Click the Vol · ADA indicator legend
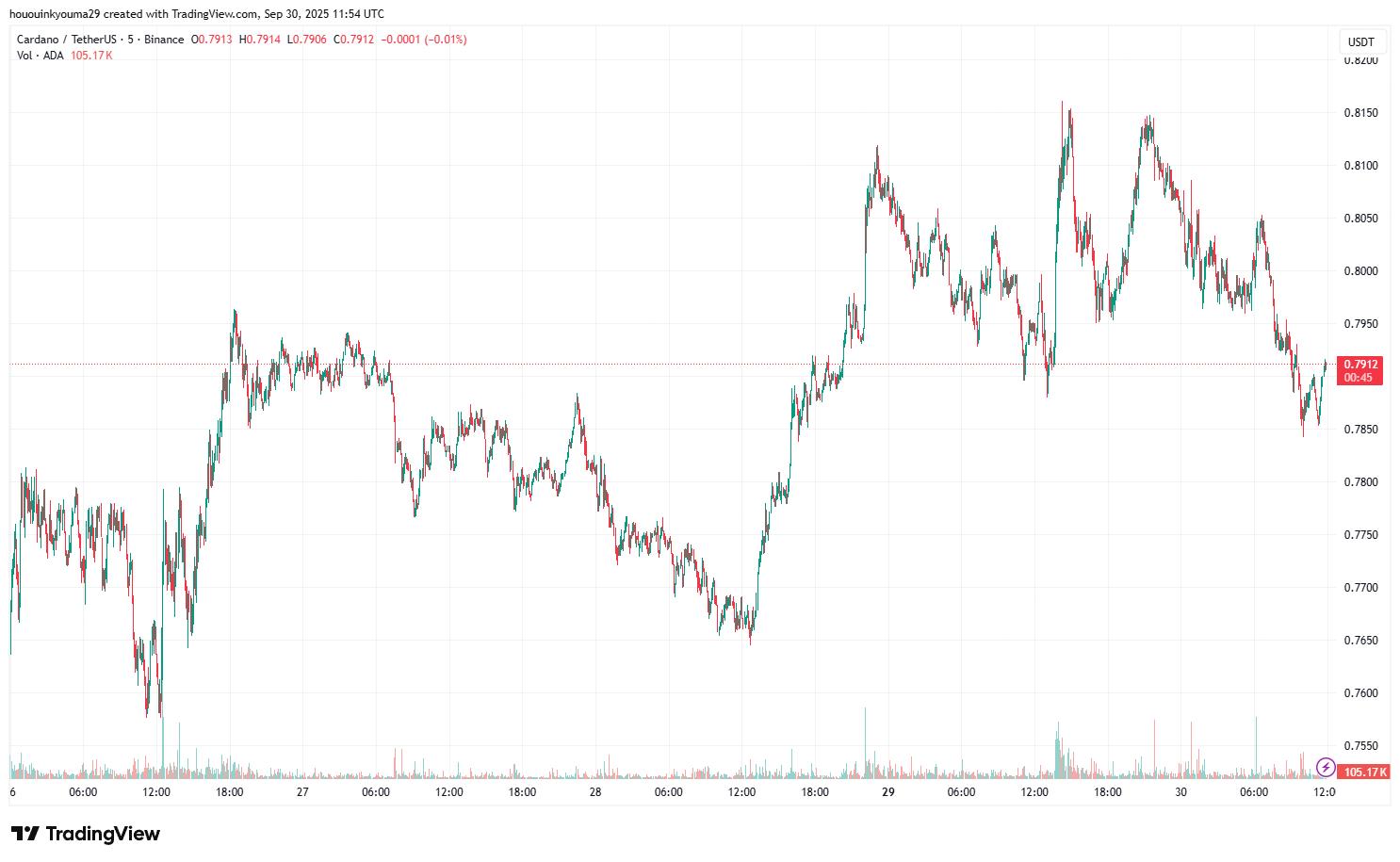The image size is (1400, 862). click(40, 56)
